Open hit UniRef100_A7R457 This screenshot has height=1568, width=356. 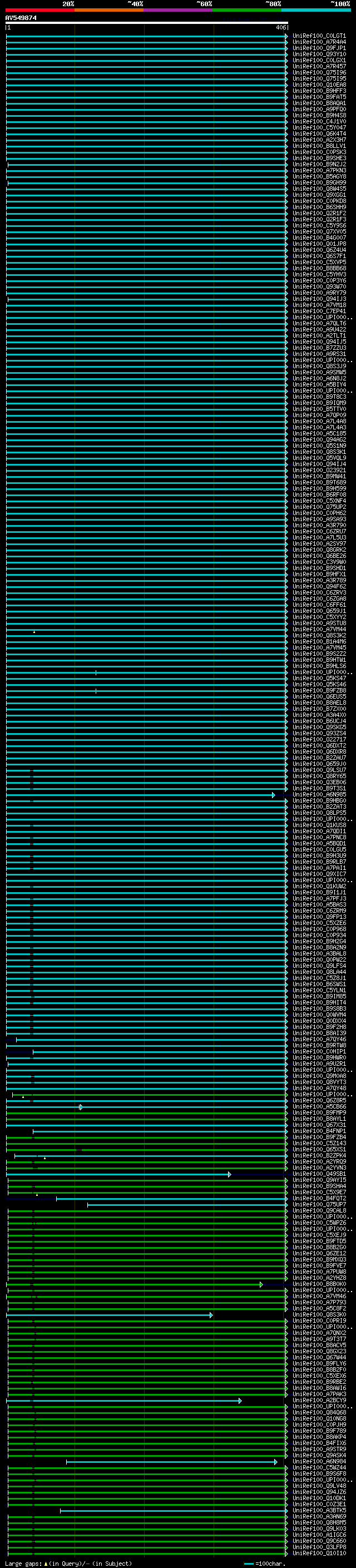point(319,66)
